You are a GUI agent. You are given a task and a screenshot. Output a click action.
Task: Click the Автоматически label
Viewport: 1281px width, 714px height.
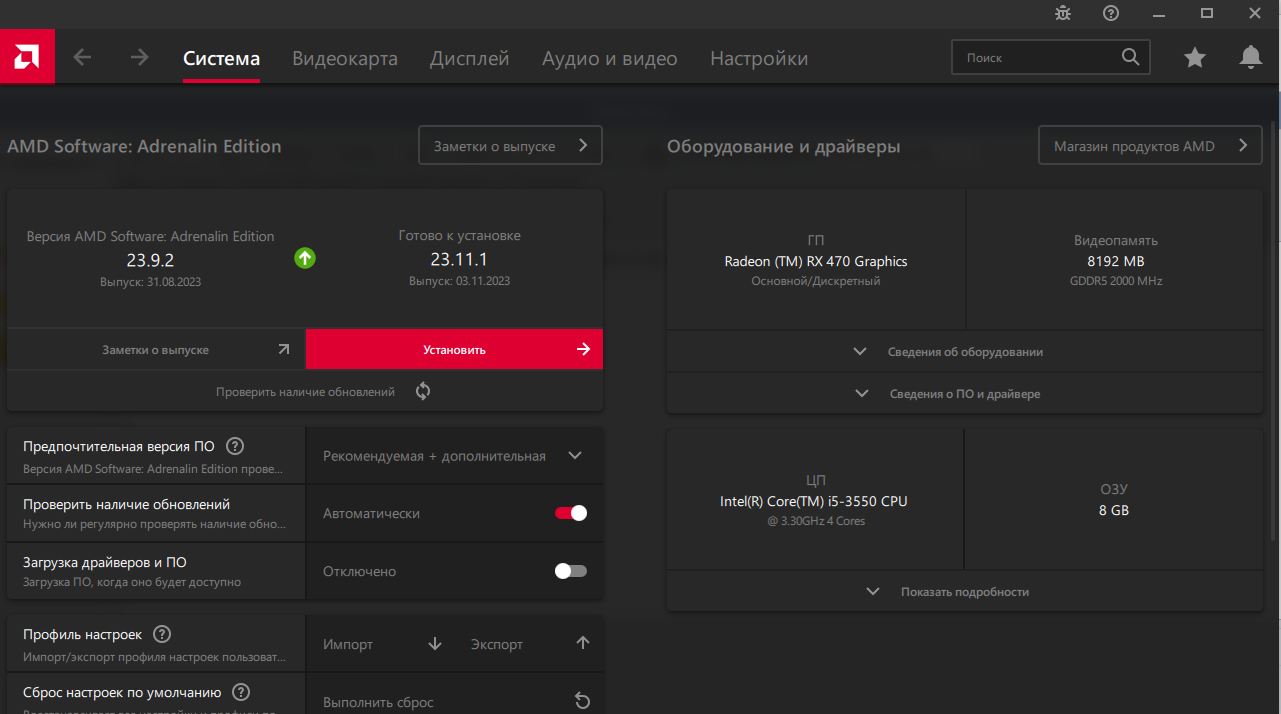coord(371,513)
